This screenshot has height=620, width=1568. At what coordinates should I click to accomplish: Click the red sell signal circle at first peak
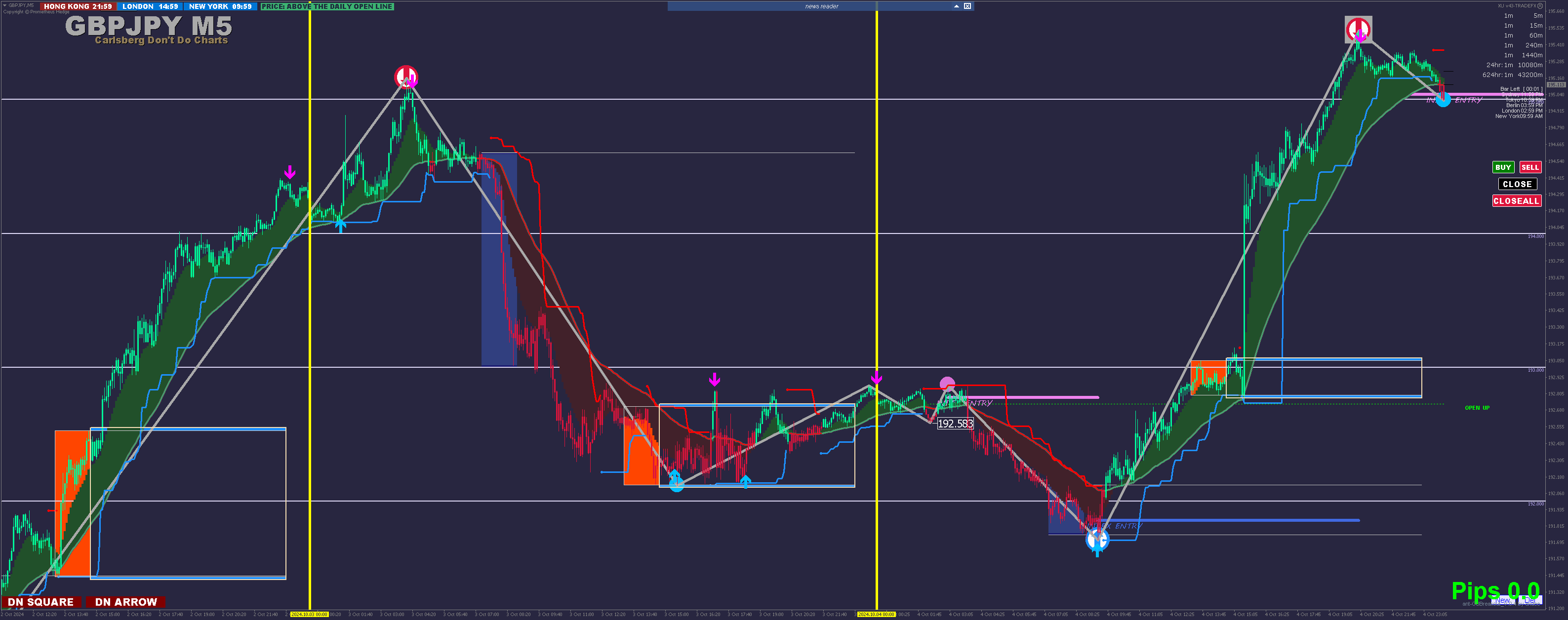coord(406,77)
